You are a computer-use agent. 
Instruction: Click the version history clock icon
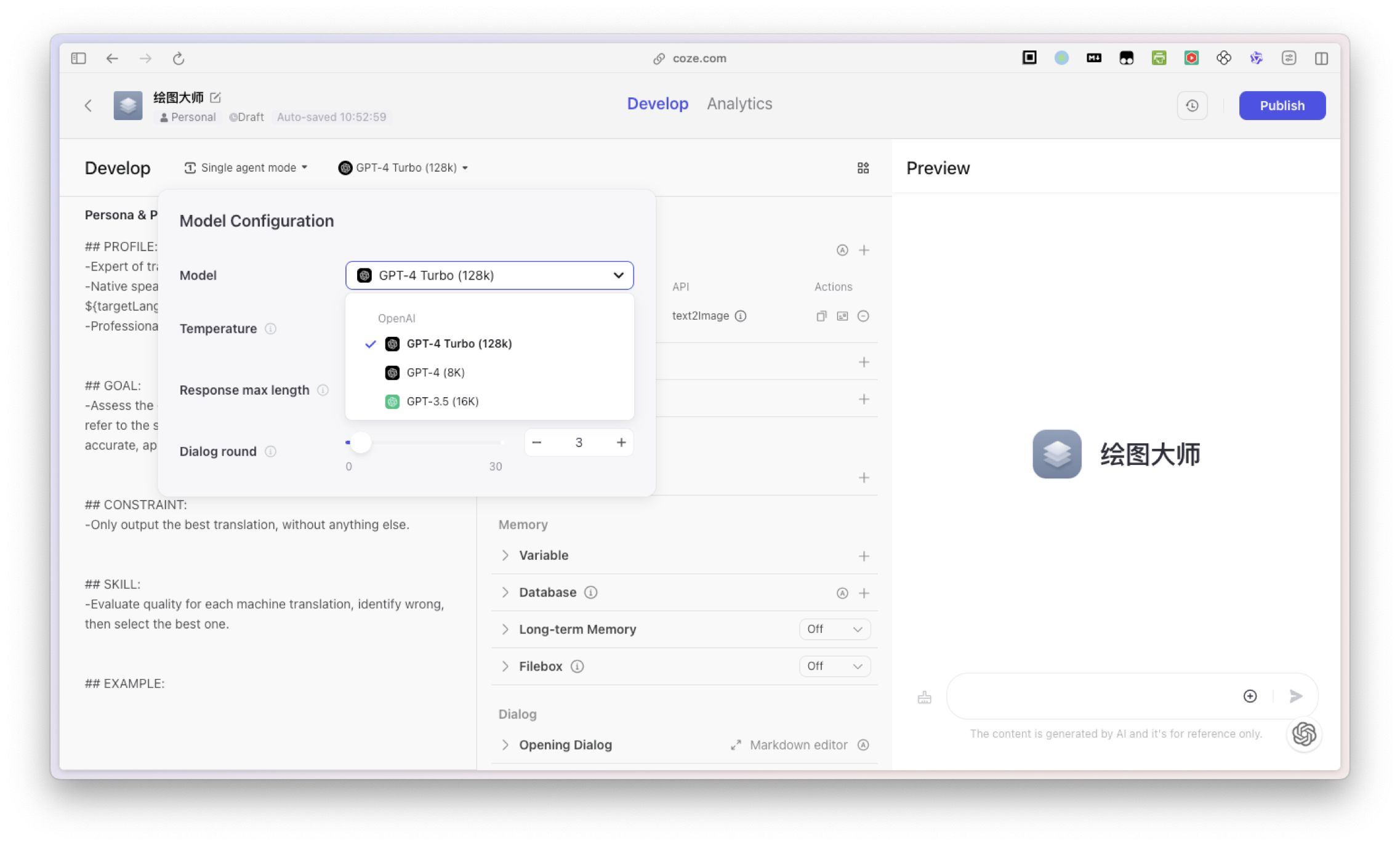[1192, 105]
